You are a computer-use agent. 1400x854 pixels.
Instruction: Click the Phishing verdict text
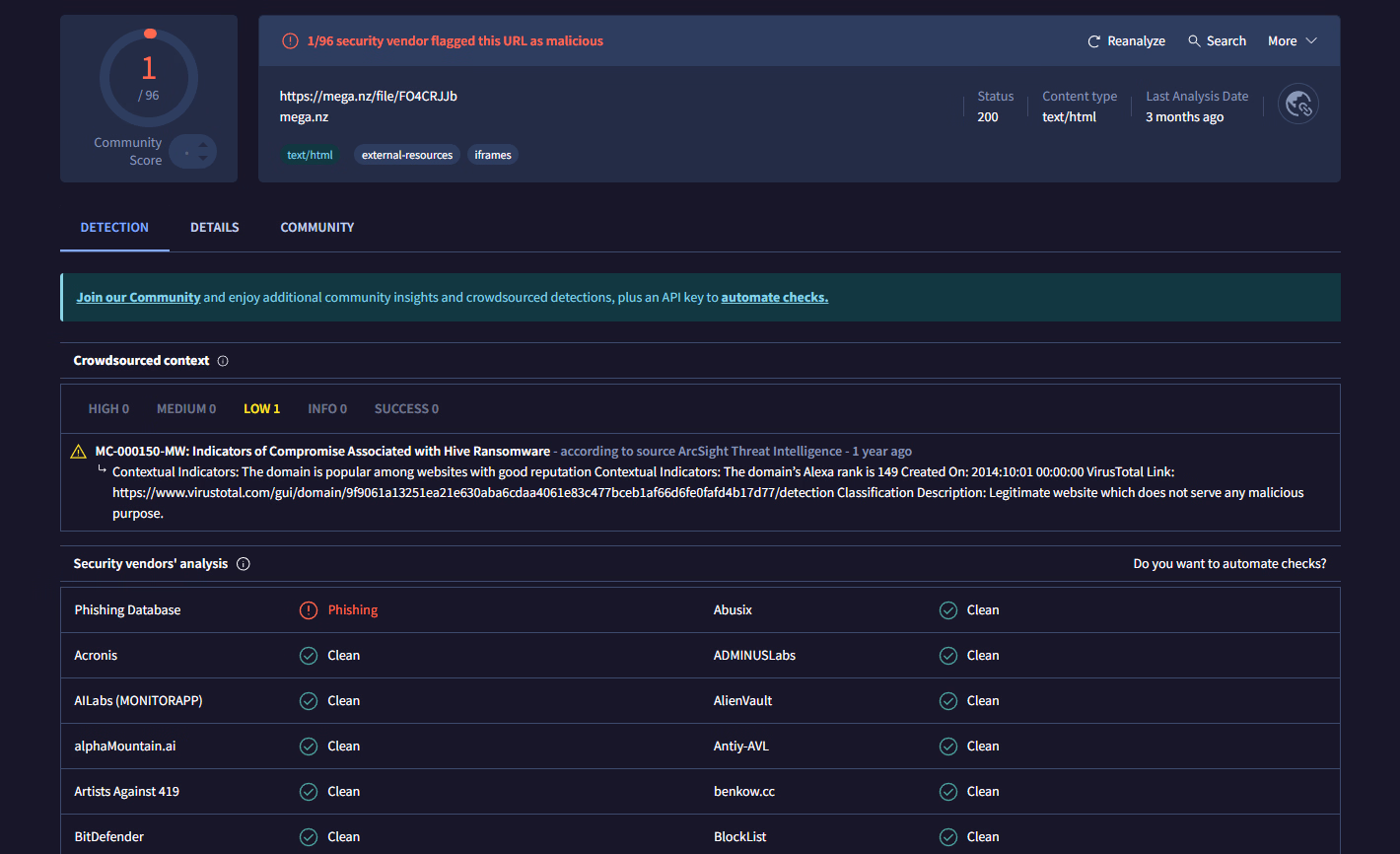click(x=353, y=610)
